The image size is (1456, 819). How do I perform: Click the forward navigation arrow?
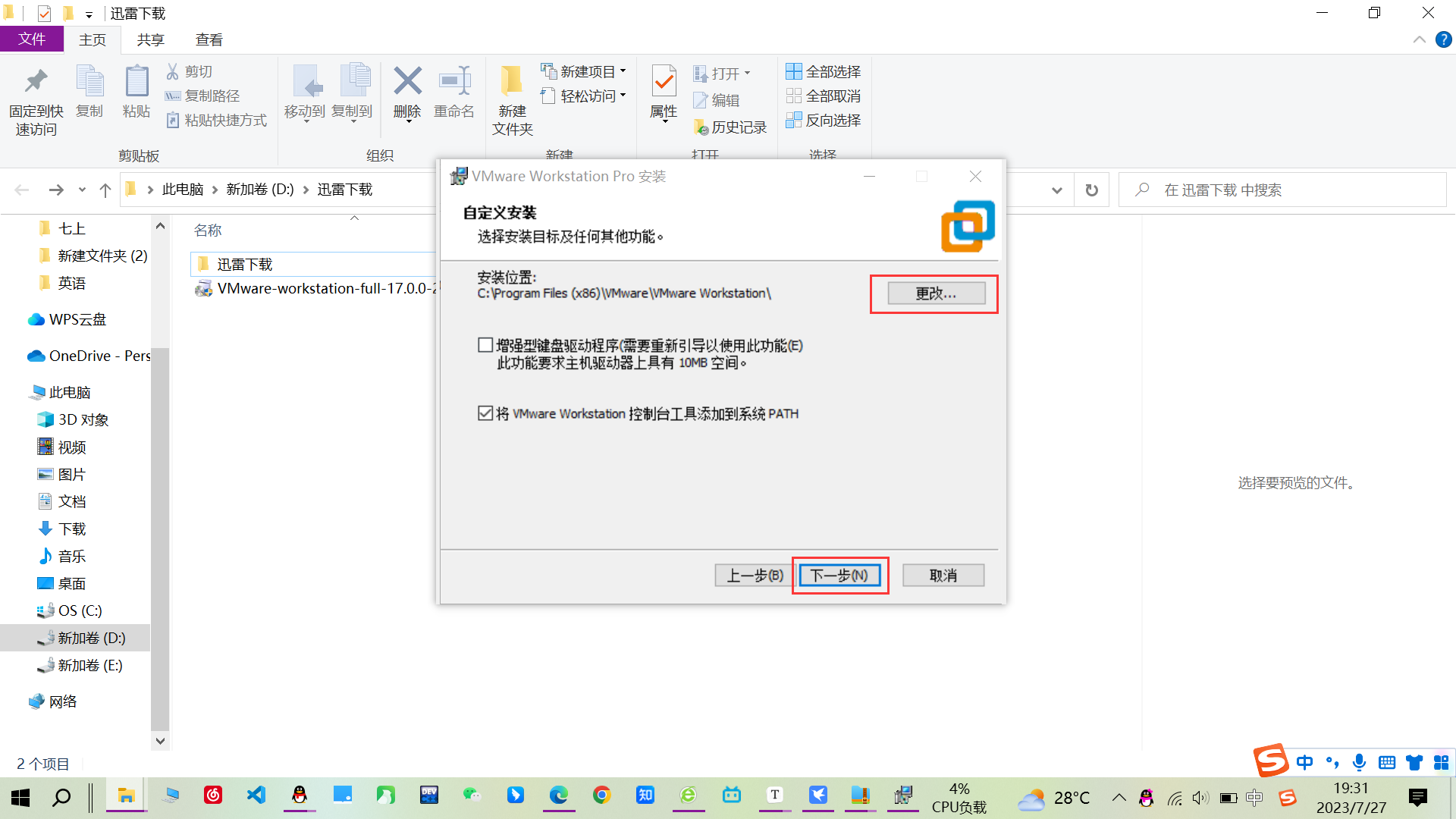[56, 190]
